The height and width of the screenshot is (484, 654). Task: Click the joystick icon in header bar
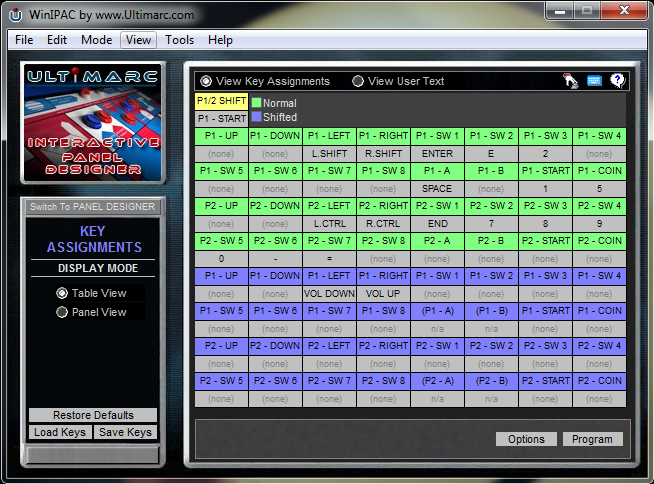(571, 81)
